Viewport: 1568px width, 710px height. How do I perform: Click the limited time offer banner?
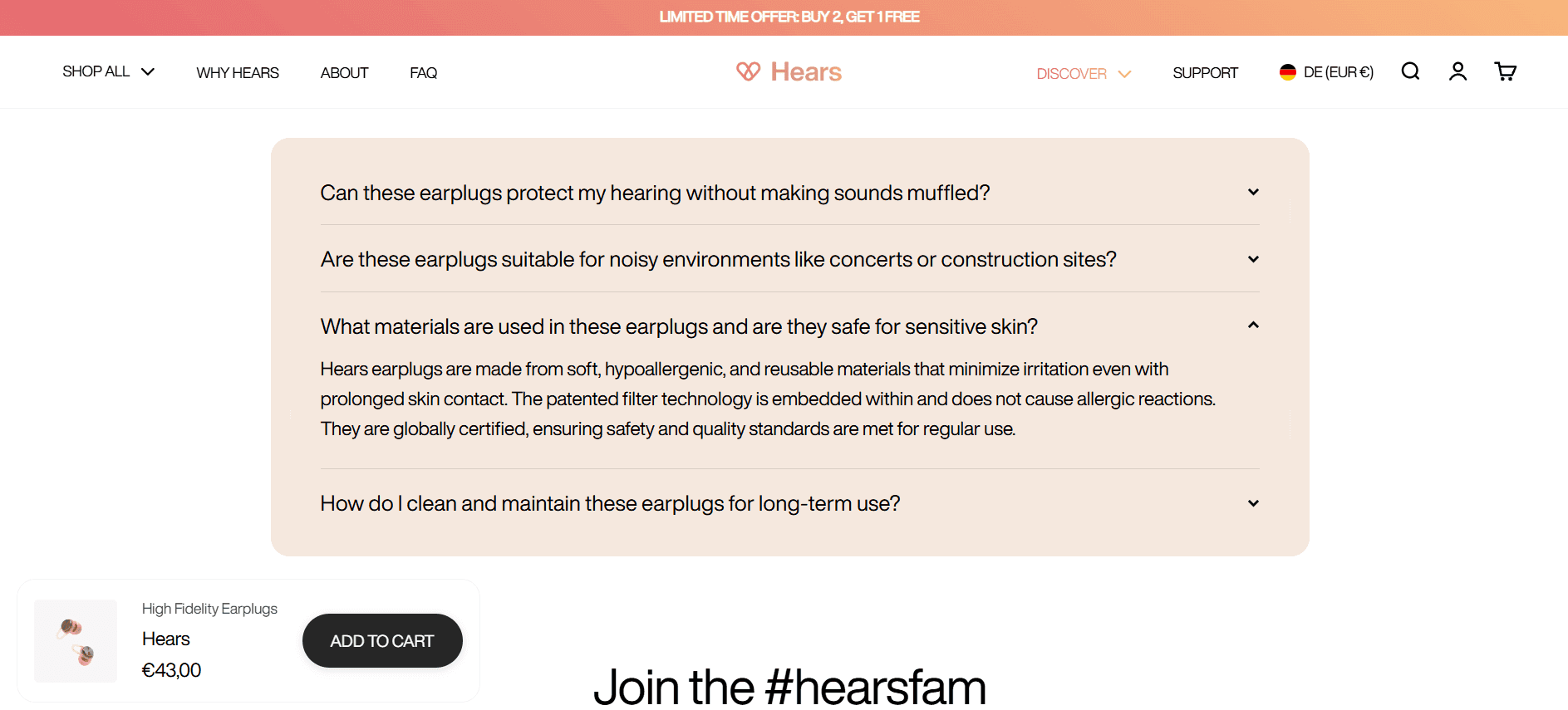click(789, 17)
